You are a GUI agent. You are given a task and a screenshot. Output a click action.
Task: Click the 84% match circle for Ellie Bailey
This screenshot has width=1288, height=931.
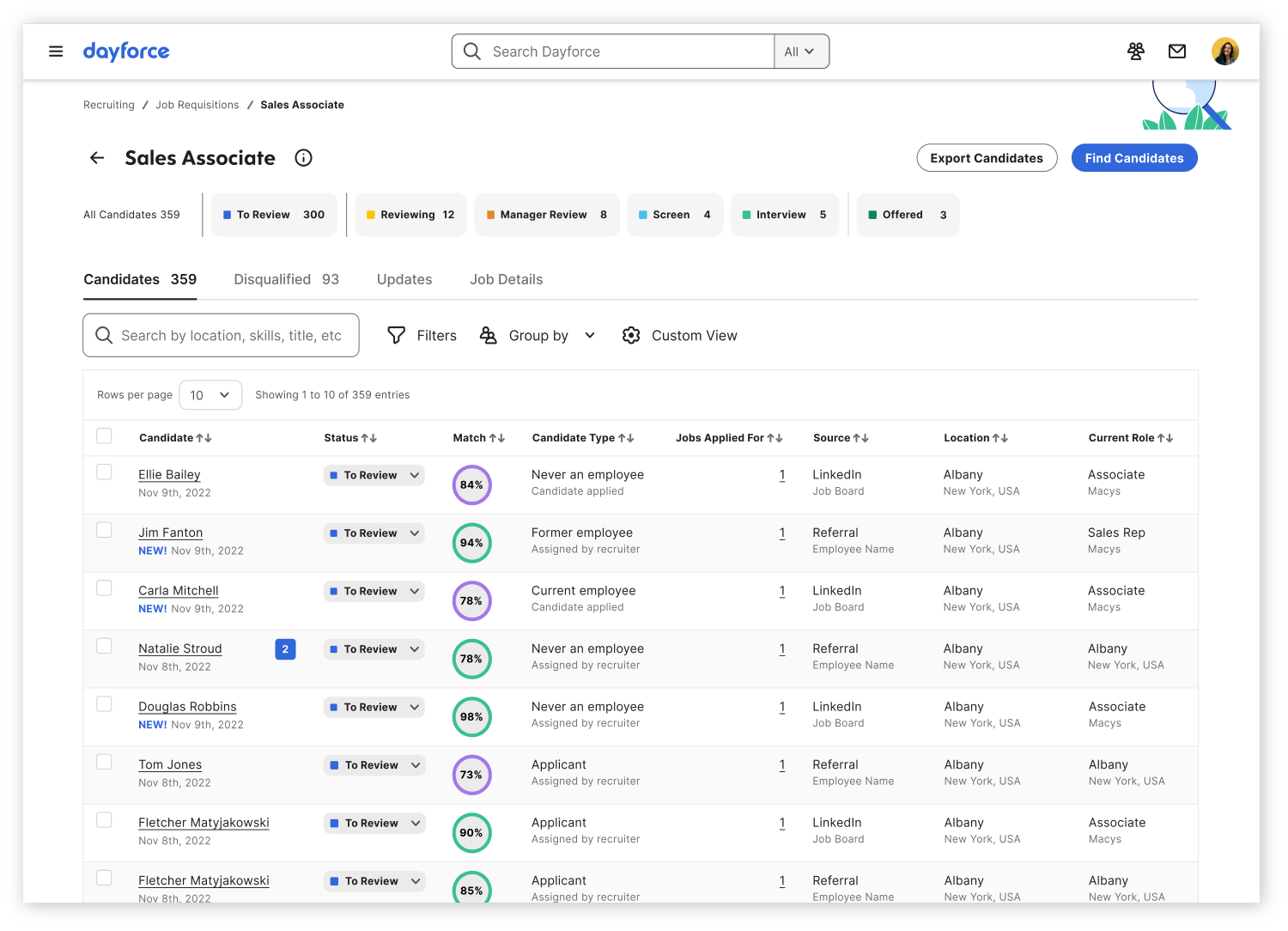[471, 484]
